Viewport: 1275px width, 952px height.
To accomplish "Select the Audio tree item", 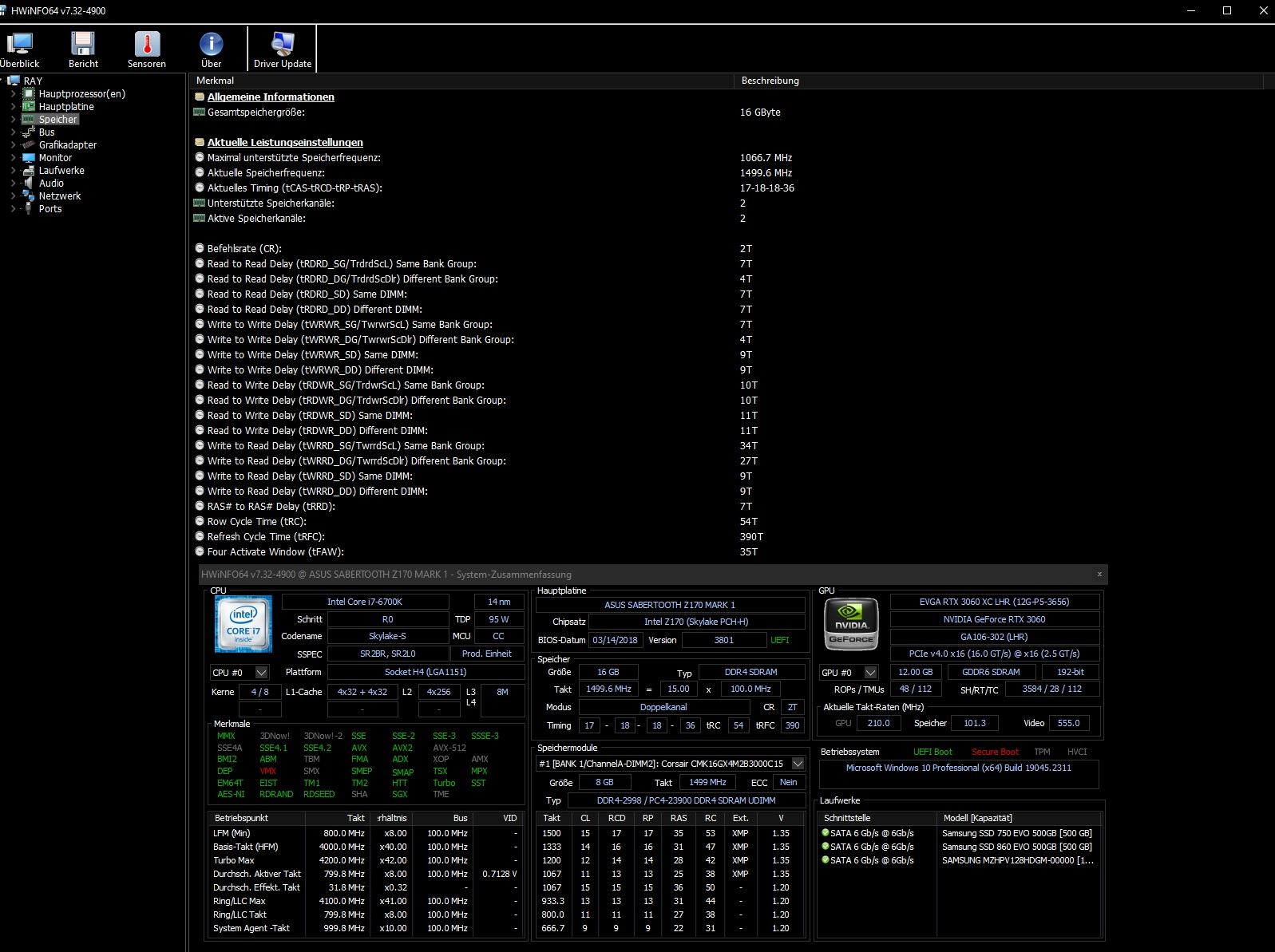I will pos(51,183).
